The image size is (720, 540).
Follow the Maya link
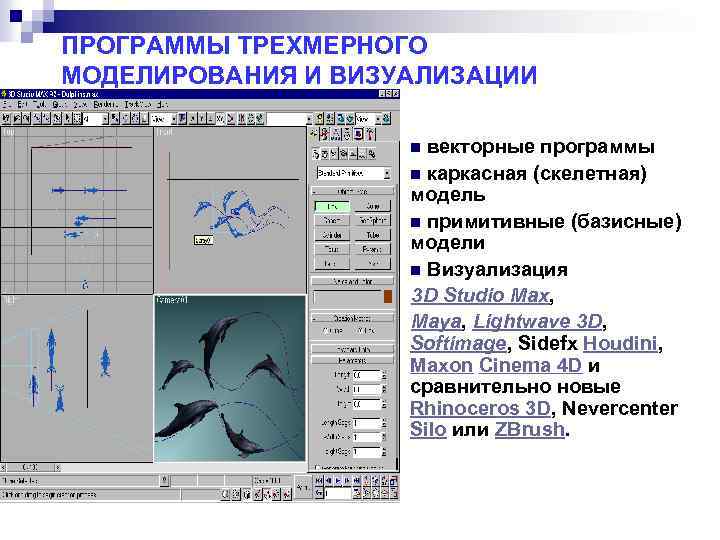click(436, 321)
